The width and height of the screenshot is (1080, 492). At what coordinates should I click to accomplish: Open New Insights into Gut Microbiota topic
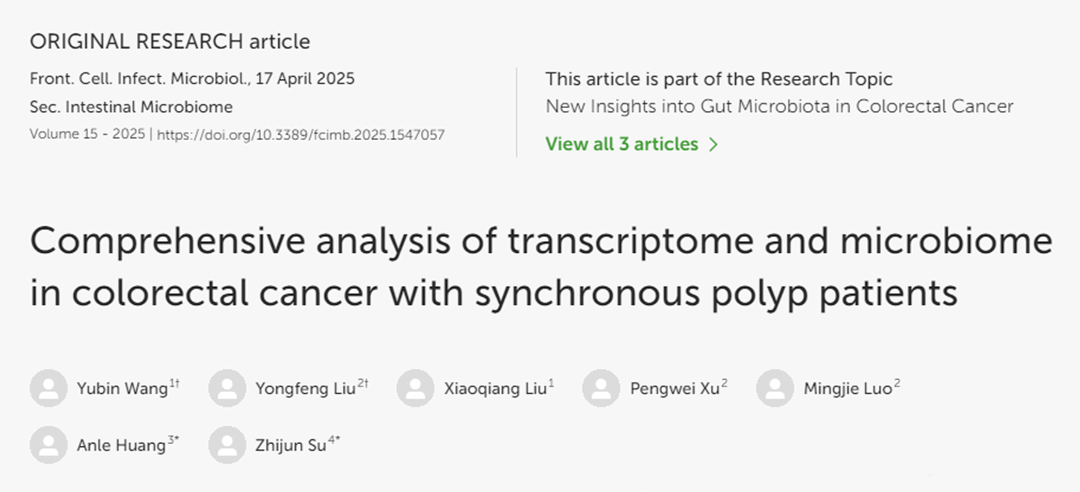779,106
